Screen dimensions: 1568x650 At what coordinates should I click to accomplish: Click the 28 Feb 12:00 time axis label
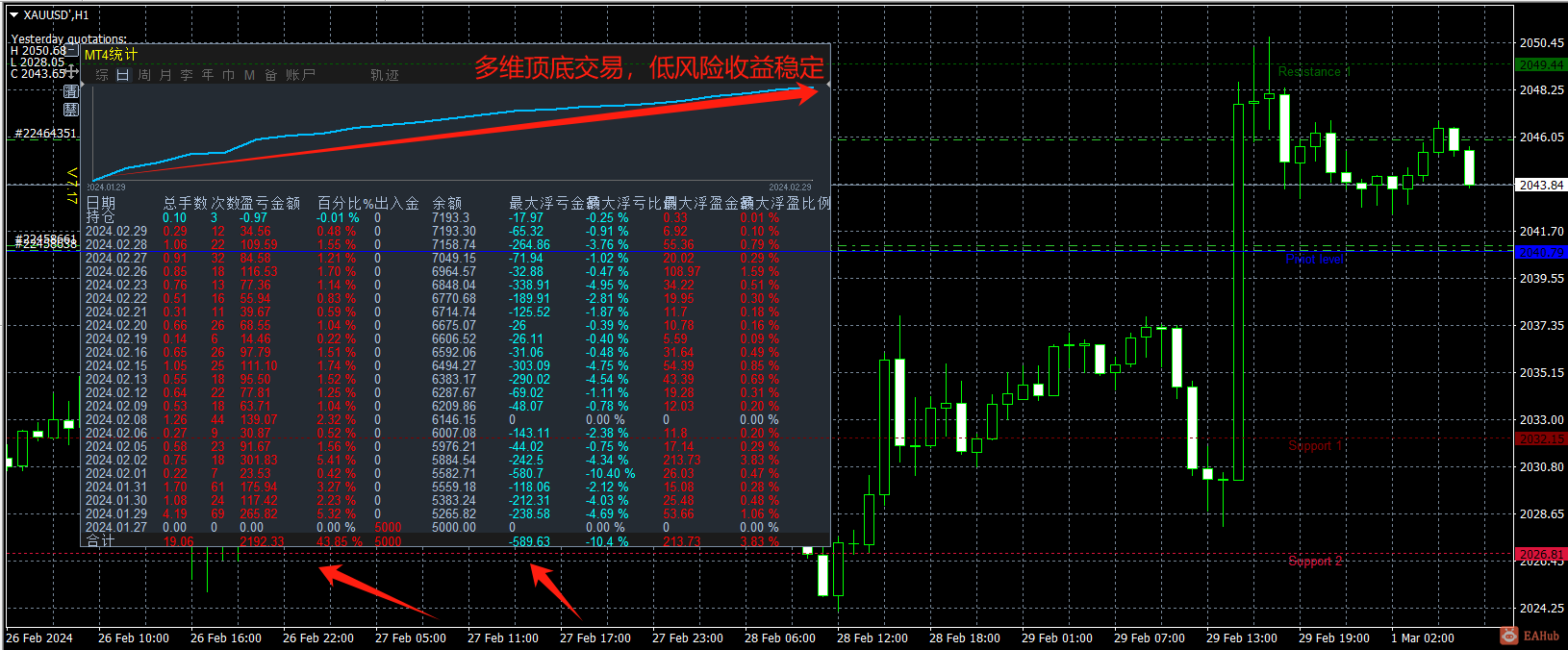click(873, 637)
